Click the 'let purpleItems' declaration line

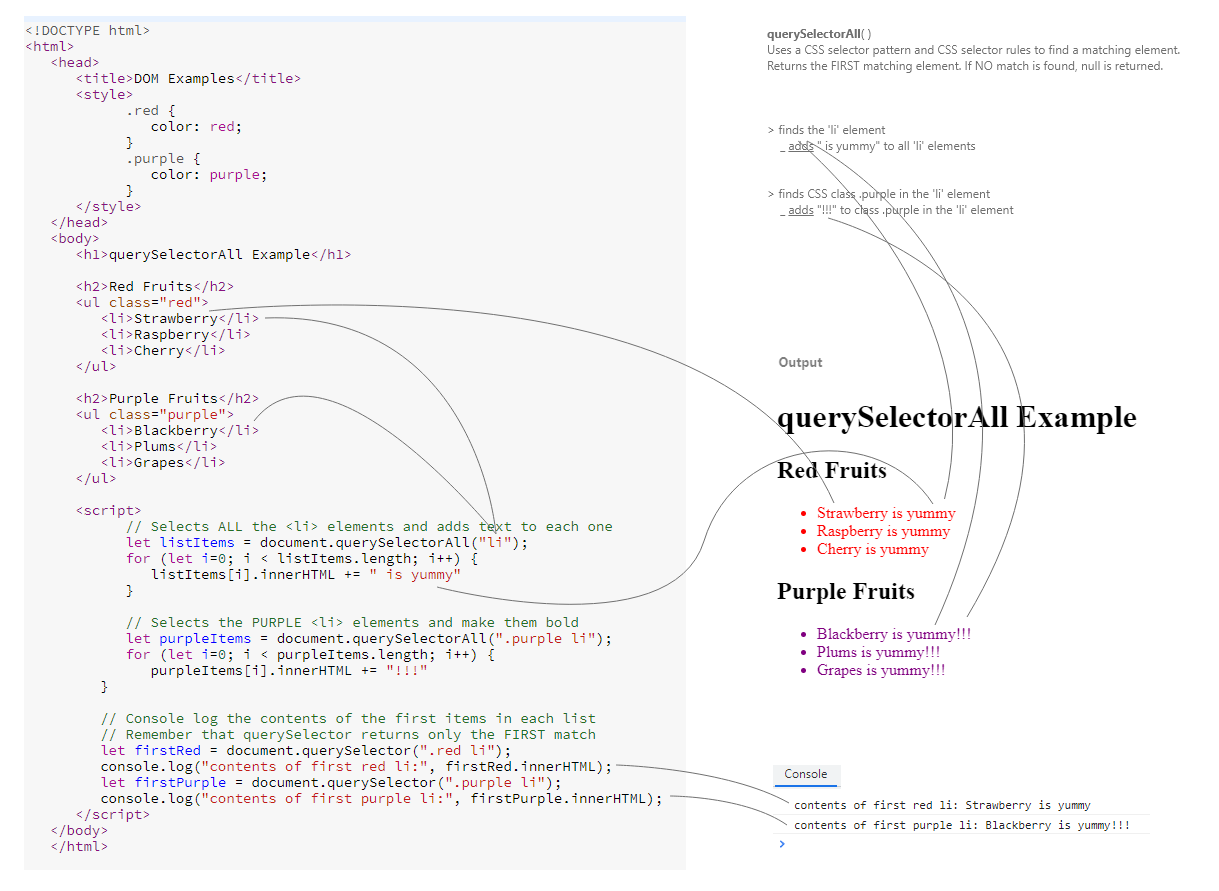369,638
